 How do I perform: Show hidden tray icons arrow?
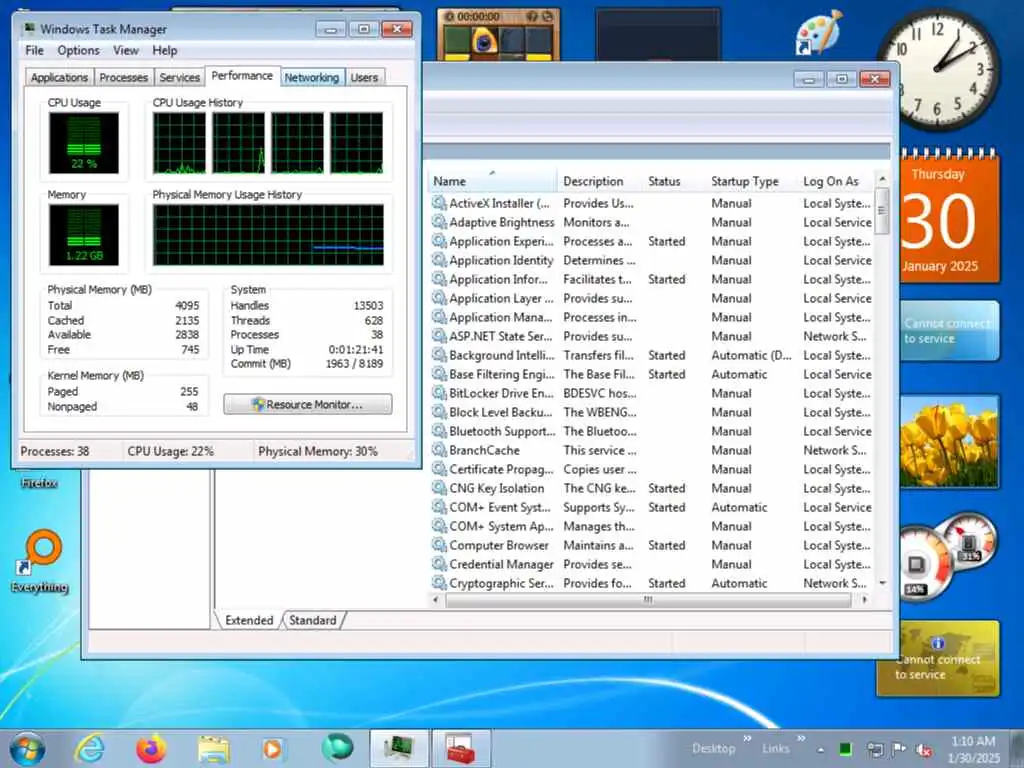[821, 750]
